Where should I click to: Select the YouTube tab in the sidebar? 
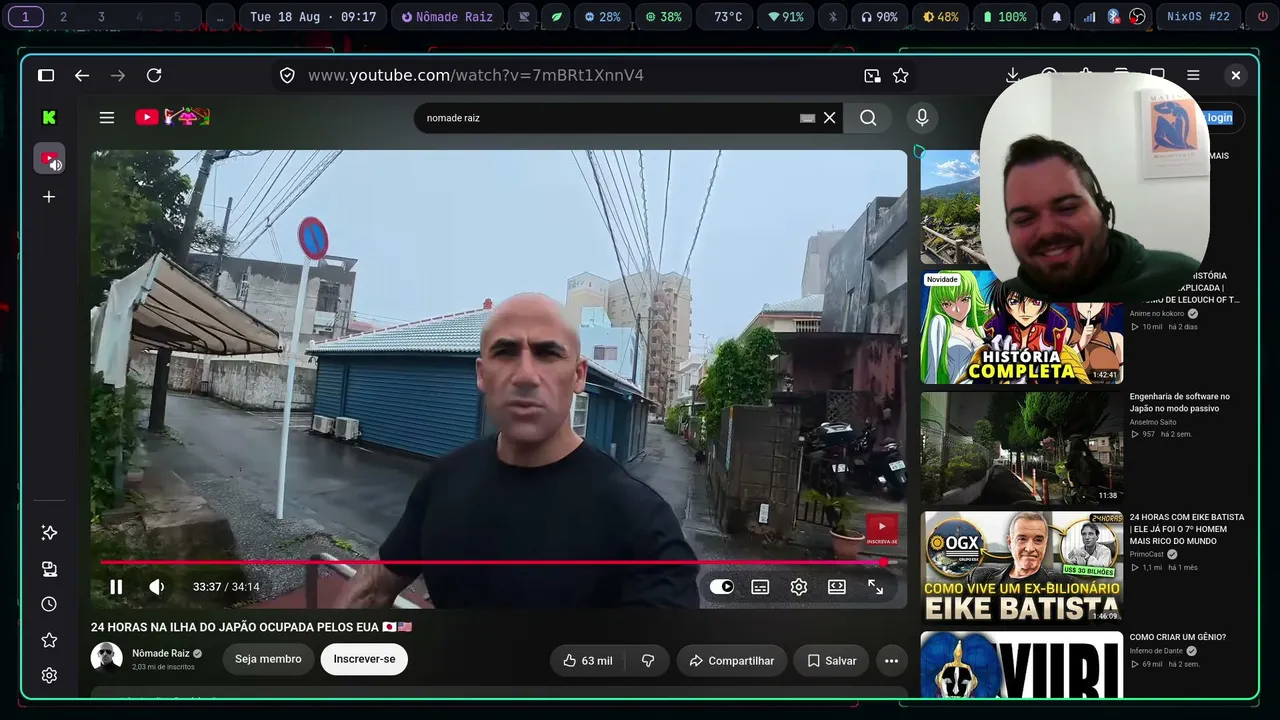point(49,159)
